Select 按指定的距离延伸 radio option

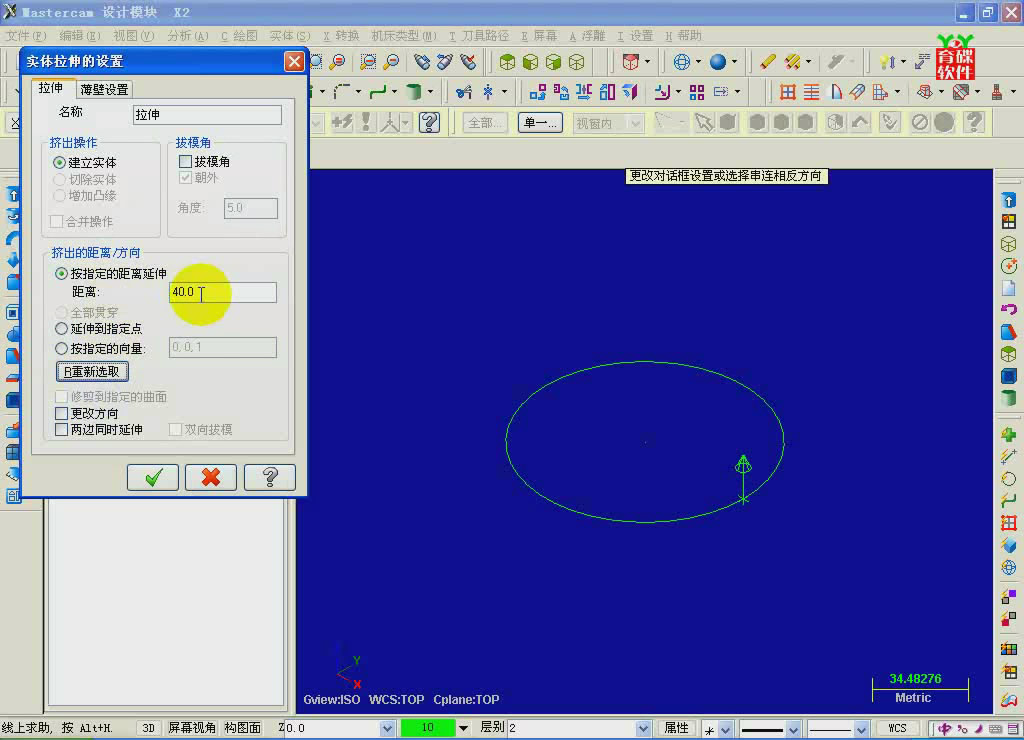[x=110, y=274]
